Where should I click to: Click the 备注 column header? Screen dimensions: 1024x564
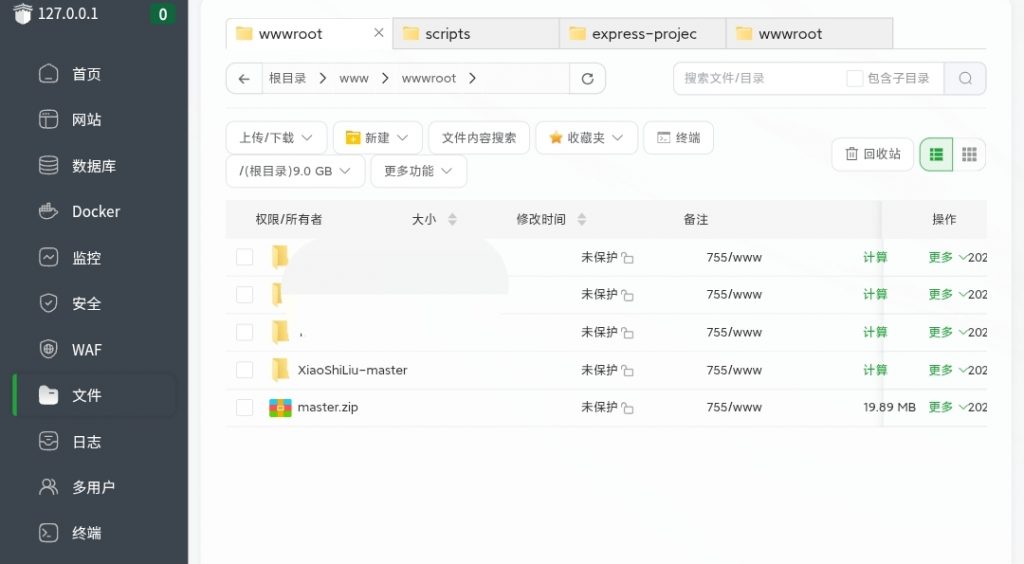tap(696, 219)
